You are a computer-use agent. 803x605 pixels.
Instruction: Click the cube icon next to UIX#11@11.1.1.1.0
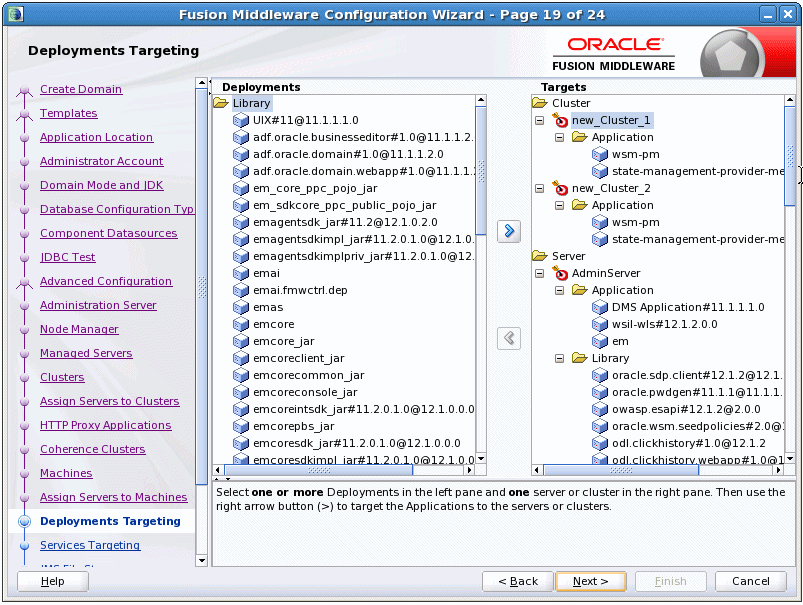click(x=241, y=120)
